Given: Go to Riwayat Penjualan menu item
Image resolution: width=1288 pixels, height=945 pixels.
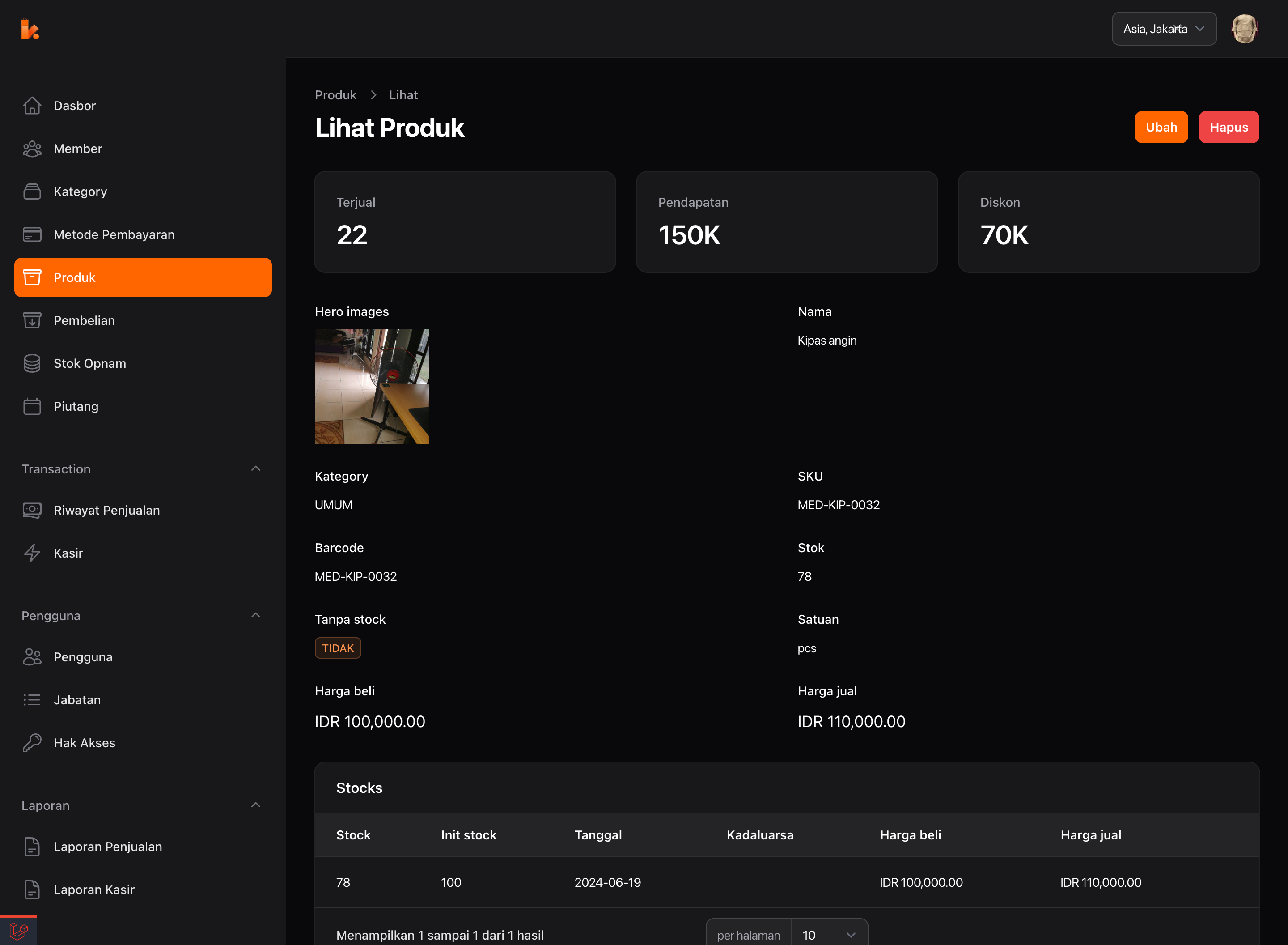Looking at the screenshot, I should pyautogui.click(x=106, y=510).
